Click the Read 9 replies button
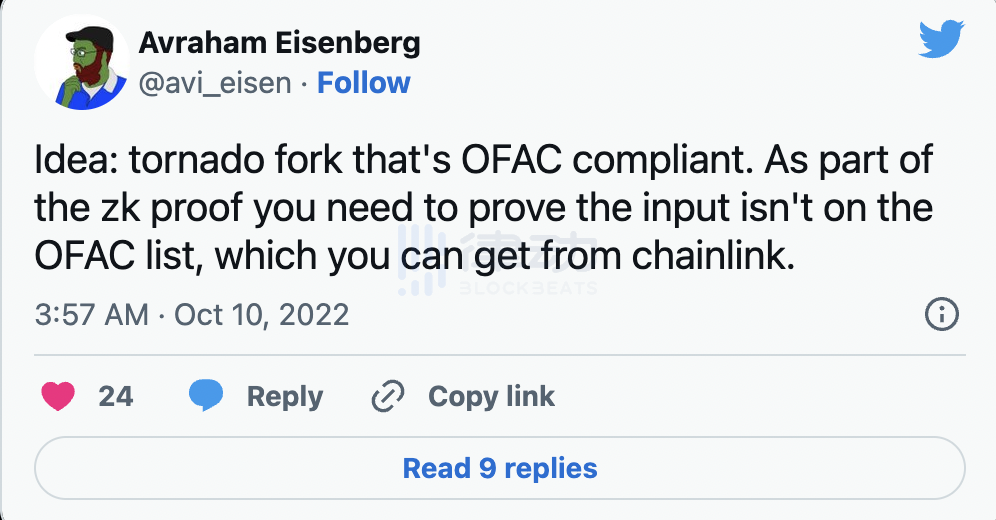The height and width of the screenshot is (520, 996). click(500, 468)
